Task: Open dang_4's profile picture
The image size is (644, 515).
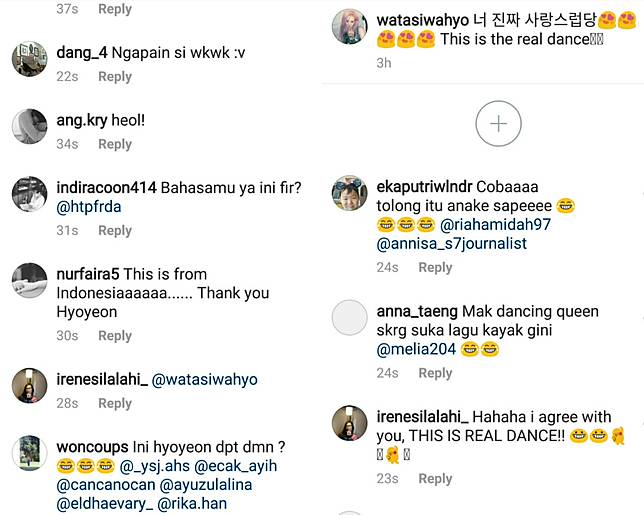Action: coord(30,60)
